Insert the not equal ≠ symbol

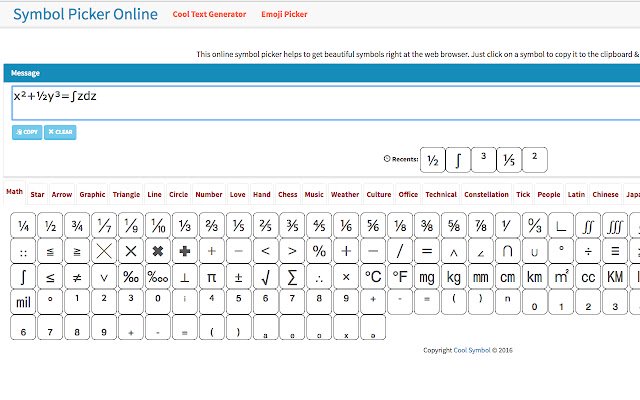(x=77, y=277)
